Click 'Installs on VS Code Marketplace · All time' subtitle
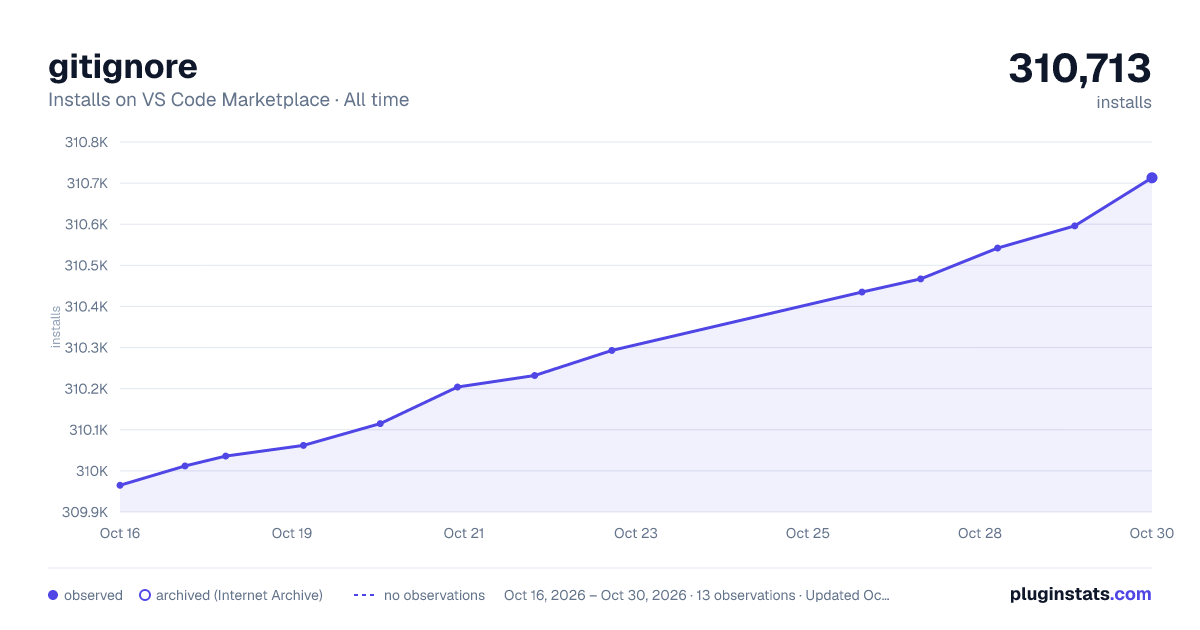1200x630 pixels. (x=228, y=100)
